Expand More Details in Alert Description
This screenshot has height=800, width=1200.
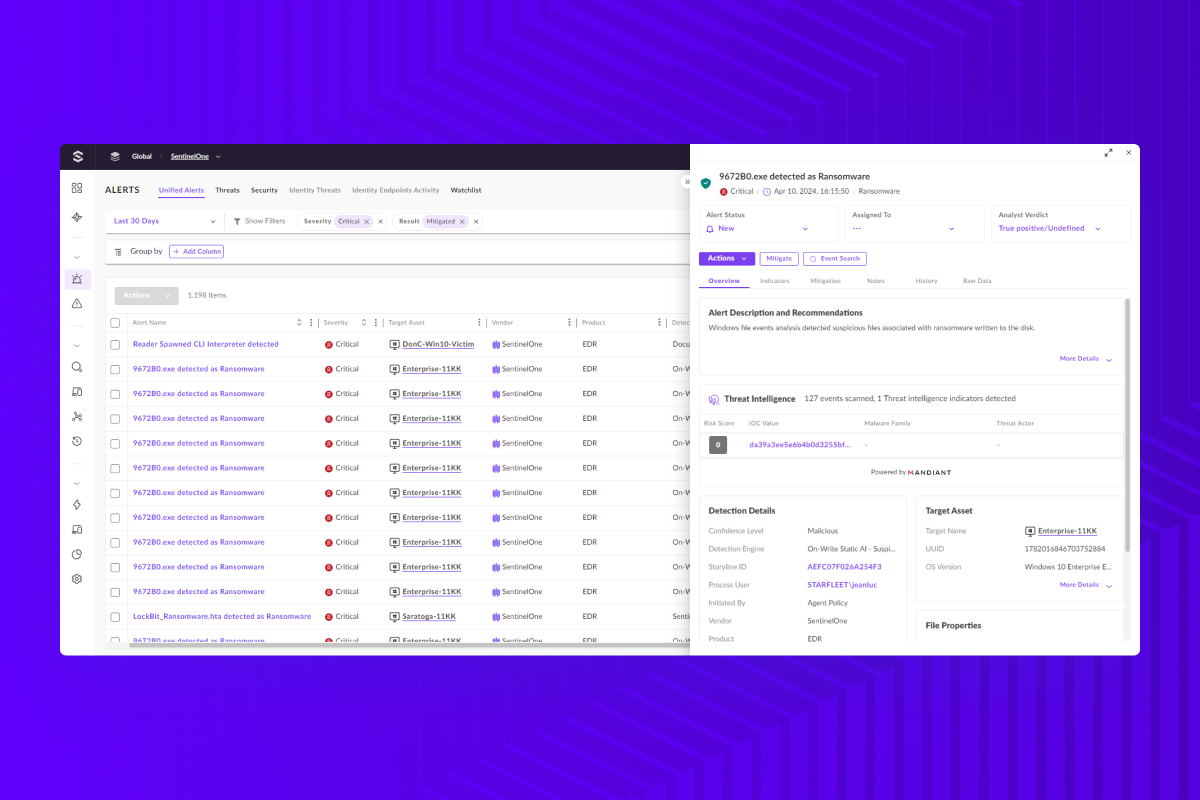coord(1086,359)
